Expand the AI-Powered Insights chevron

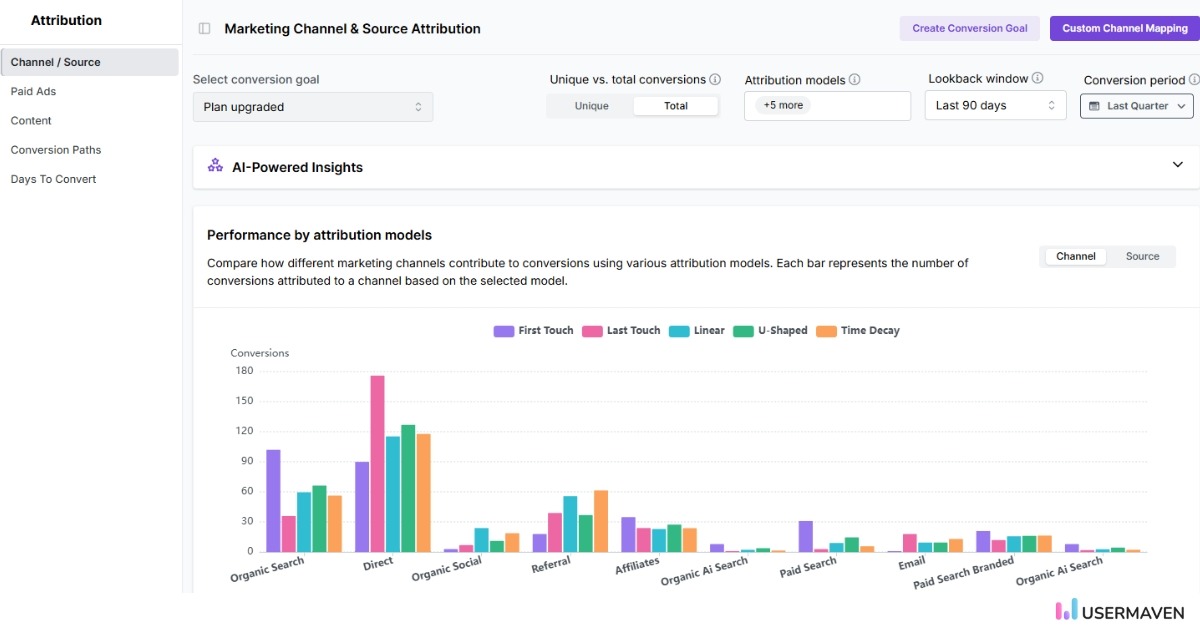[x=1177, y=165]
